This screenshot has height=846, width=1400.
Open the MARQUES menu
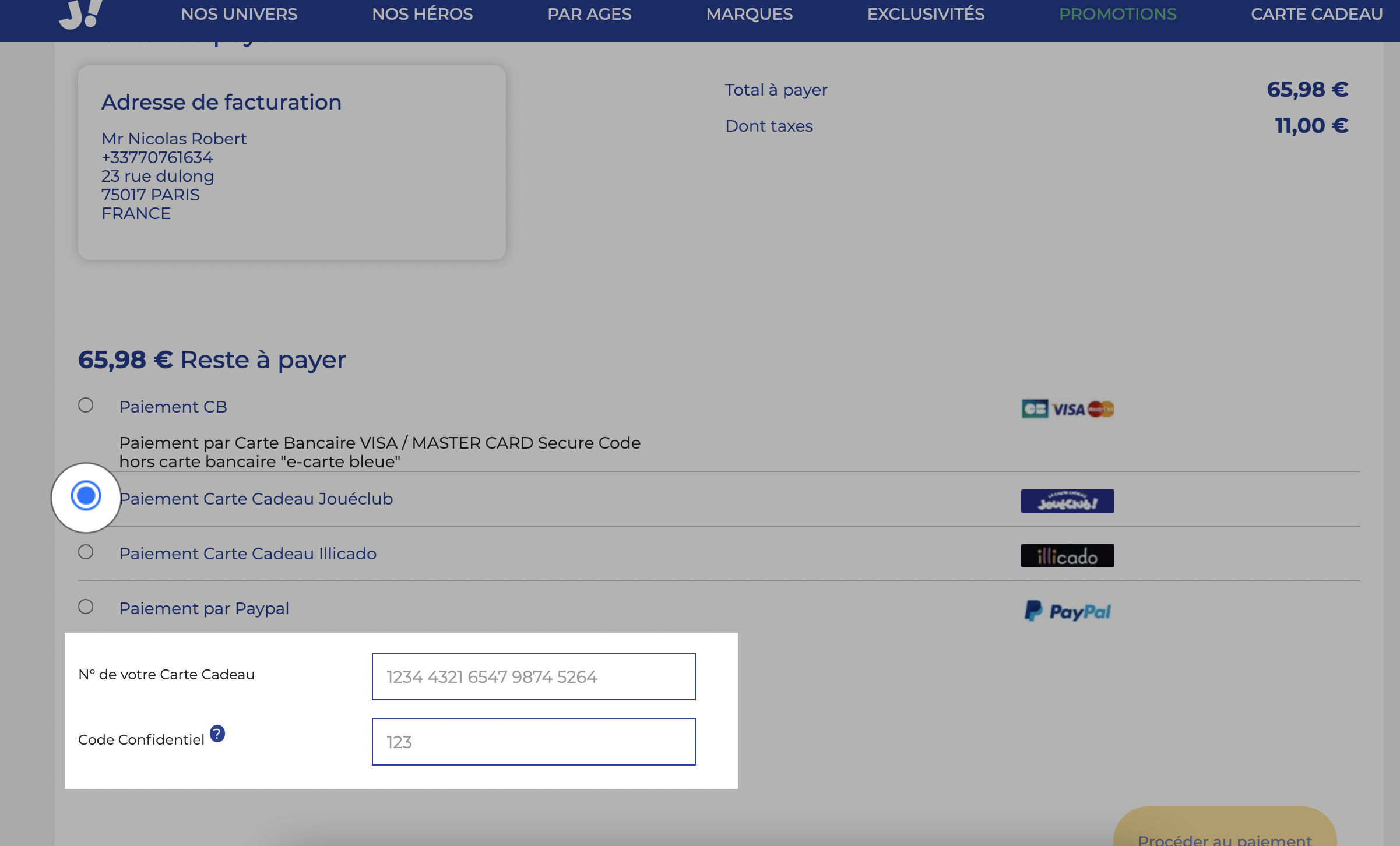point(750,14)
